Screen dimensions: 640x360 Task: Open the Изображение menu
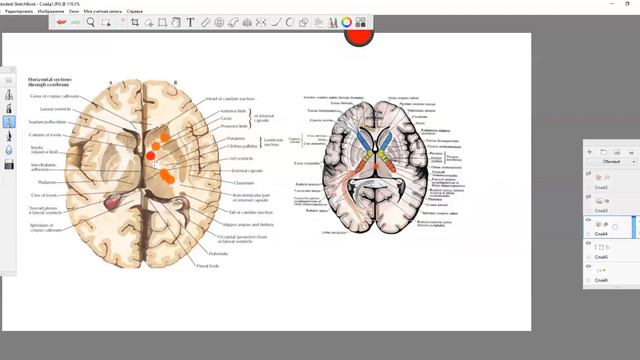pos(51,11)
